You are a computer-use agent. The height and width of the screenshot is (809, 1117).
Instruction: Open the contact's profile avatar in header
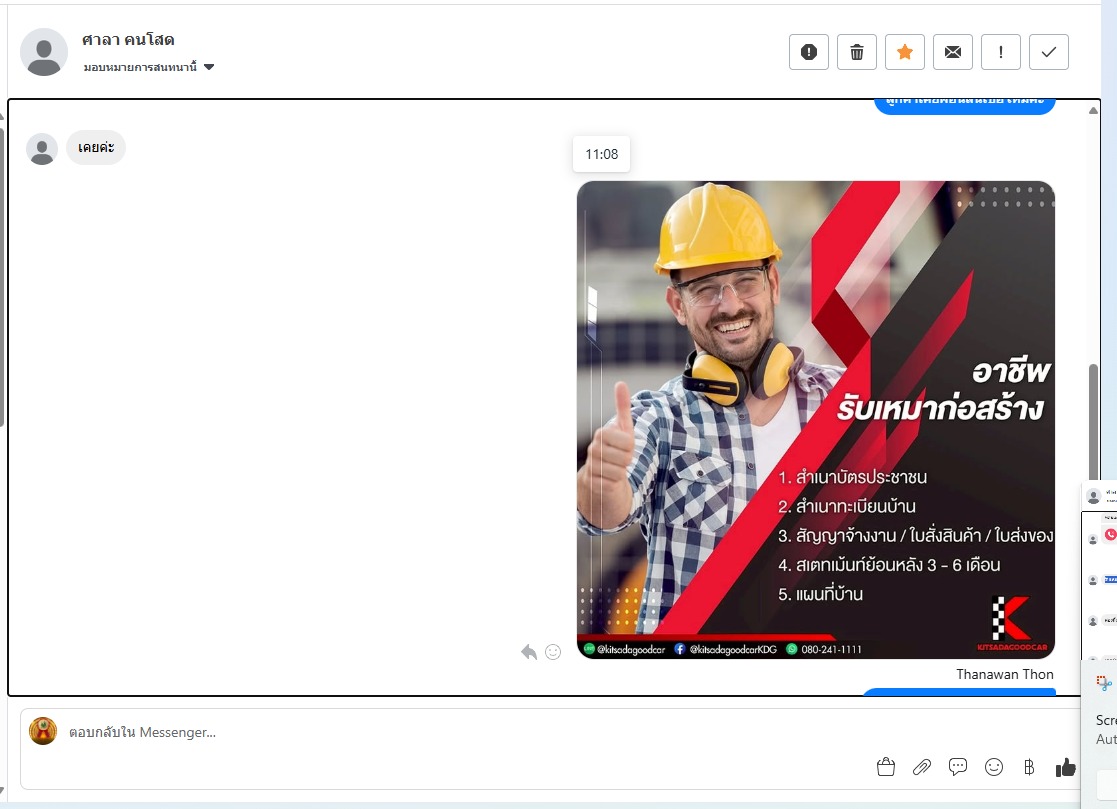pyautogui.click(x=44, y=52)
